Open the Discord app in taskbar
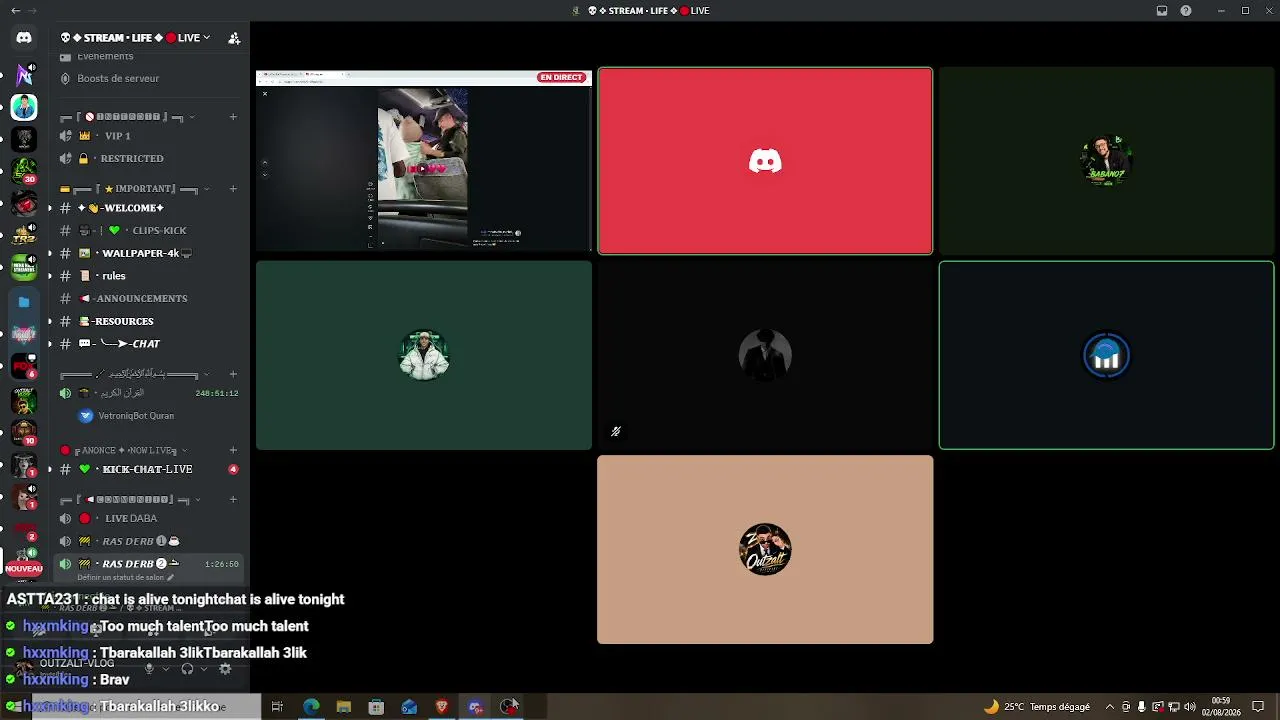 pyautogui.click(x=475, y=707)
